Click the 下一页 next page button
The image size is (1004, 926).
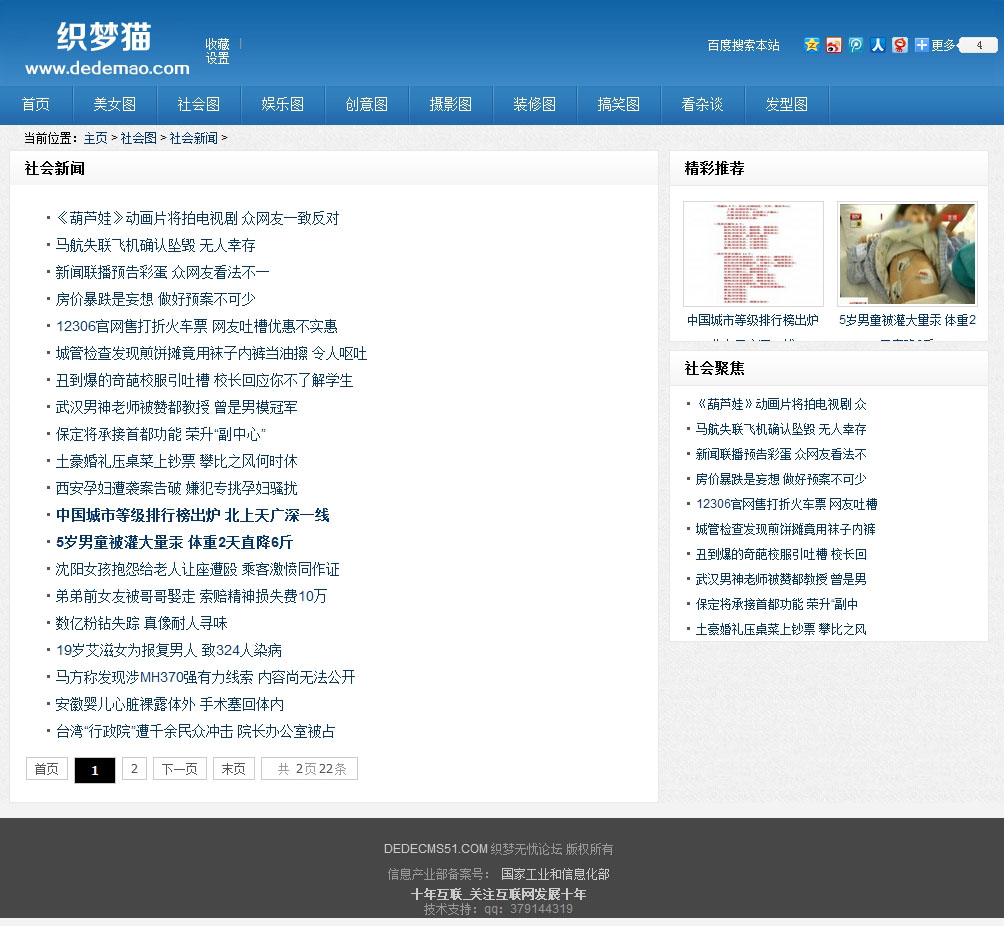(x=180, y=768)
